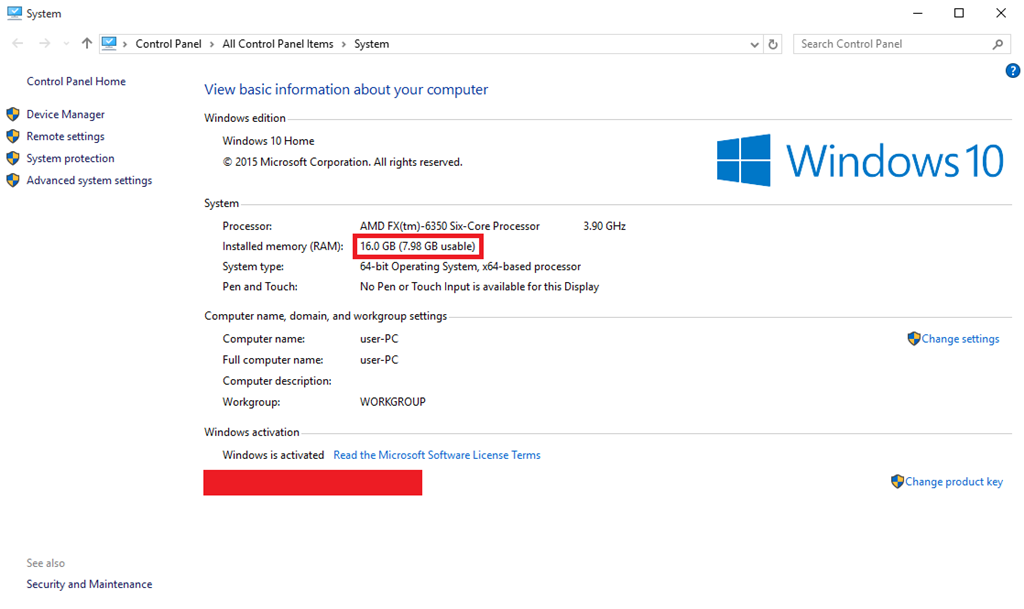
Task: Read the Microsoft Software License Terms
Action: point(437,455)
